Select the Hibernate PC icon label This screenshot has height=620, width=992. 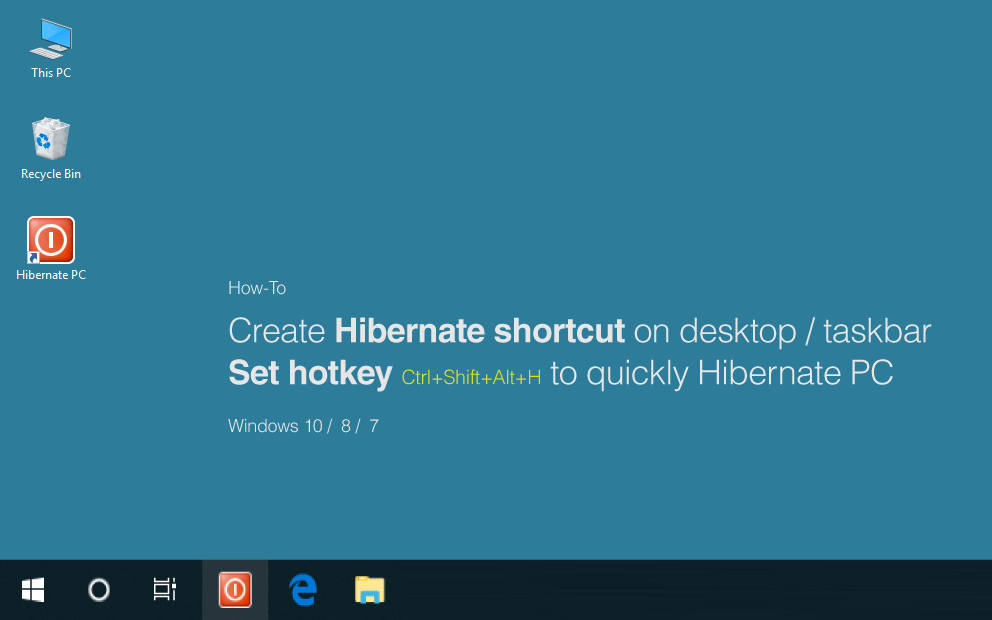point(50,274)
